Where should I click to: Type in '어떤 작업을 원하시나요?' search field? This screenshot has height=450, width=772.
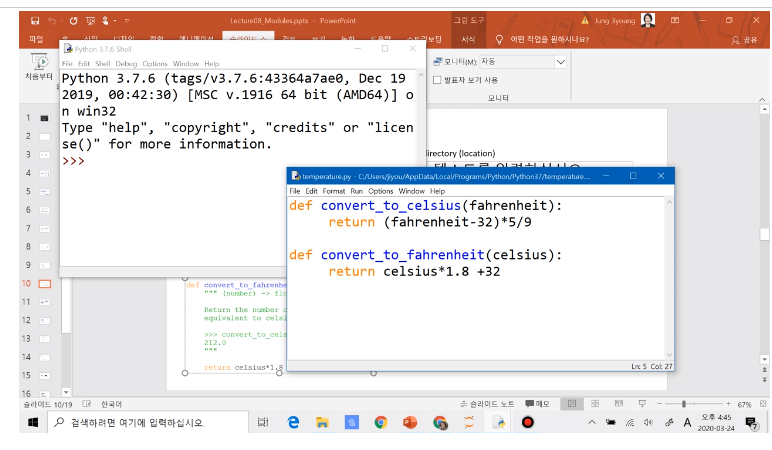tap(549, 39)
